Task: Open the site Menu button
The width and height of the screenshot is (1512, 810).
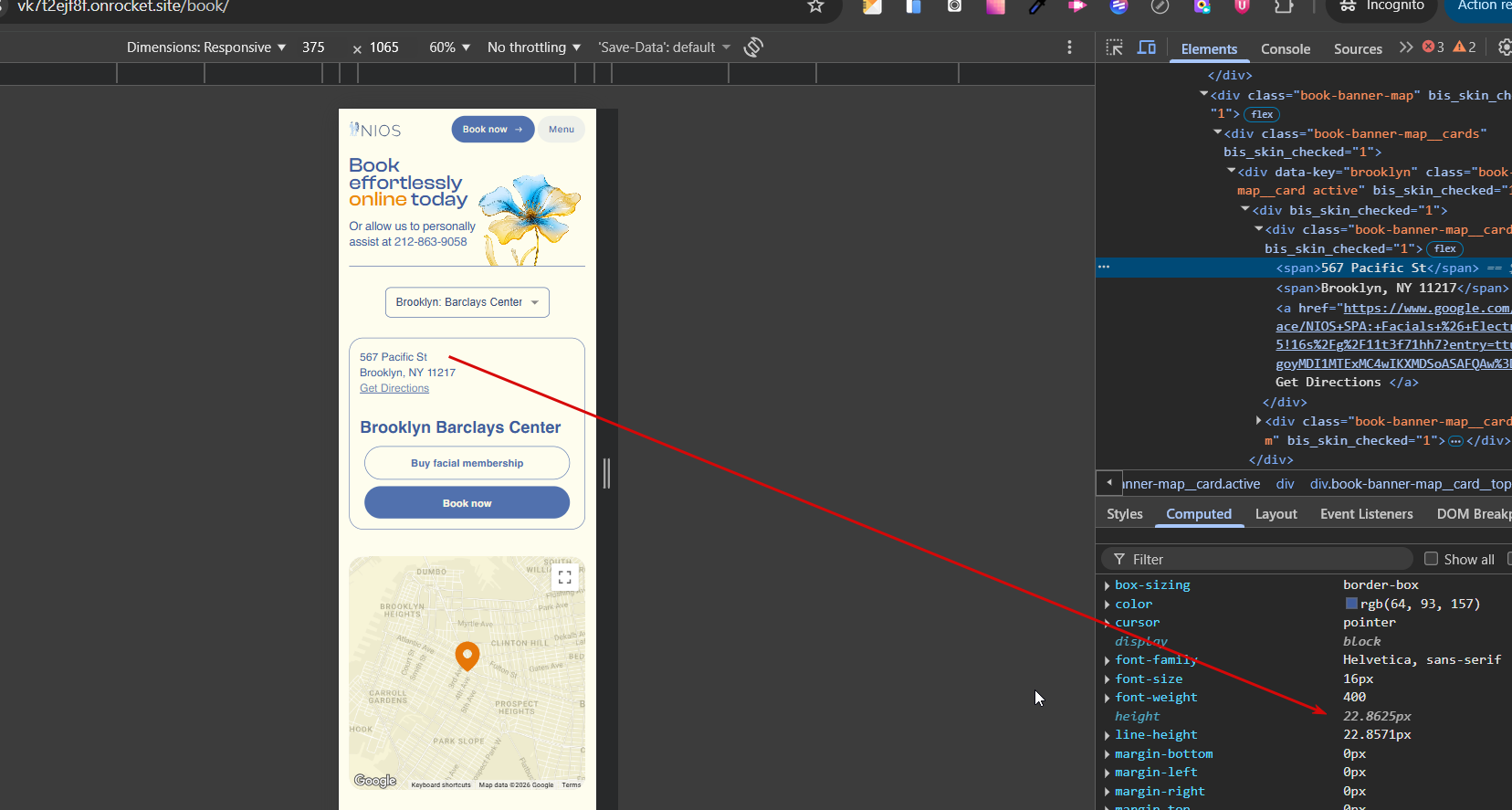Action: click(562, 130)
